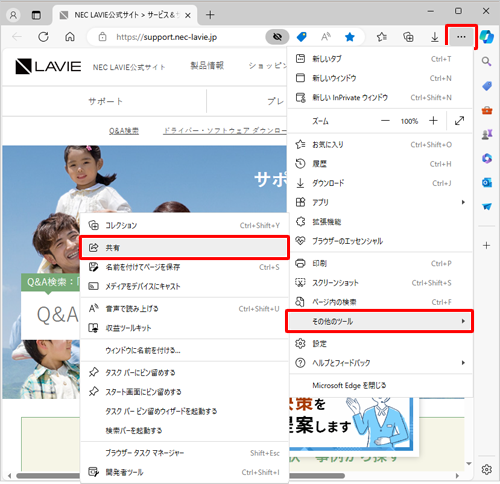Zoom out with the minus button
The width and height of the screenshot is (500, 484).
coord(385,121)
